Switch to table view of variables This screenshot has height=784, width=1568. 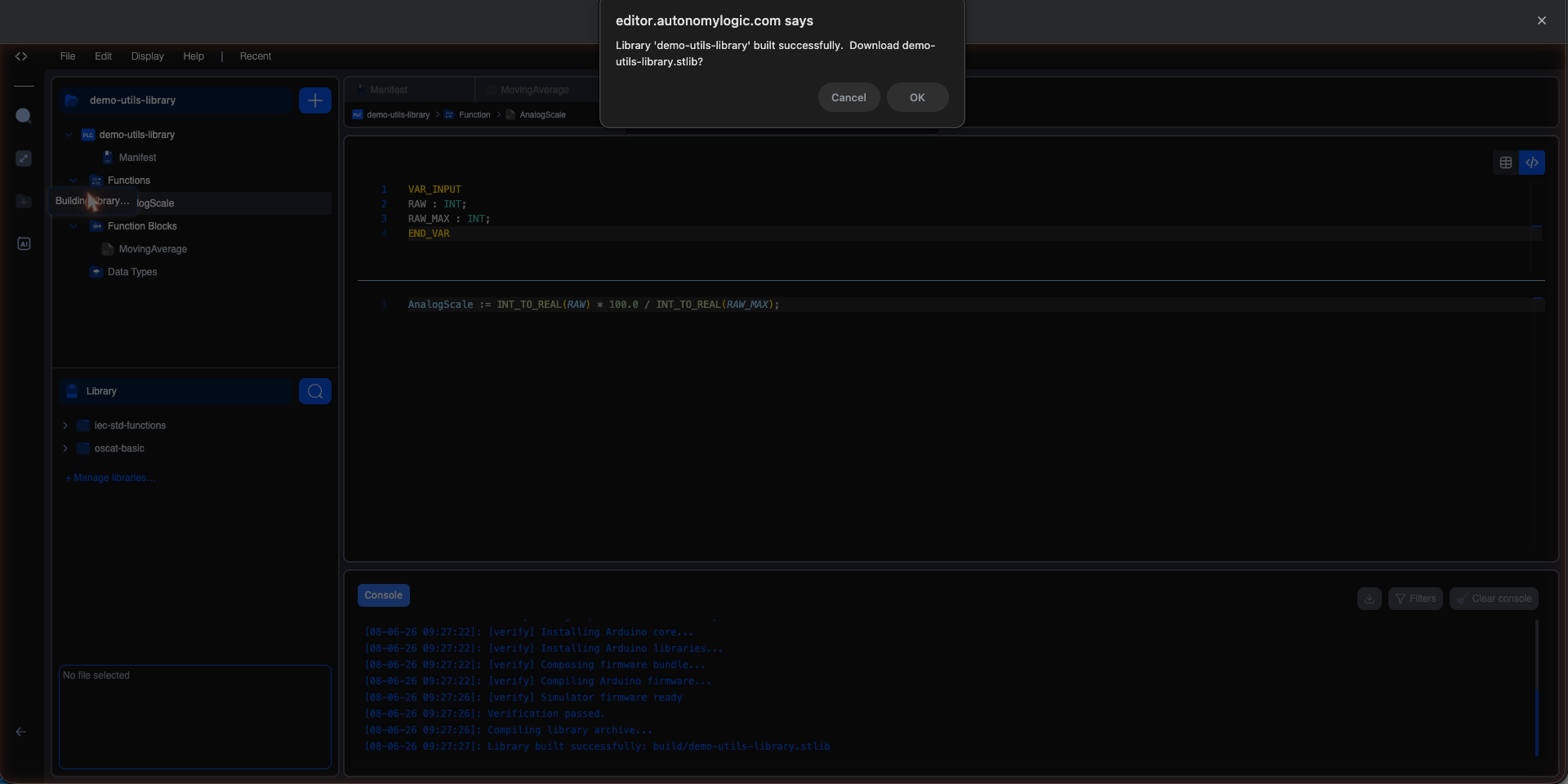(x=1506, y=163)
